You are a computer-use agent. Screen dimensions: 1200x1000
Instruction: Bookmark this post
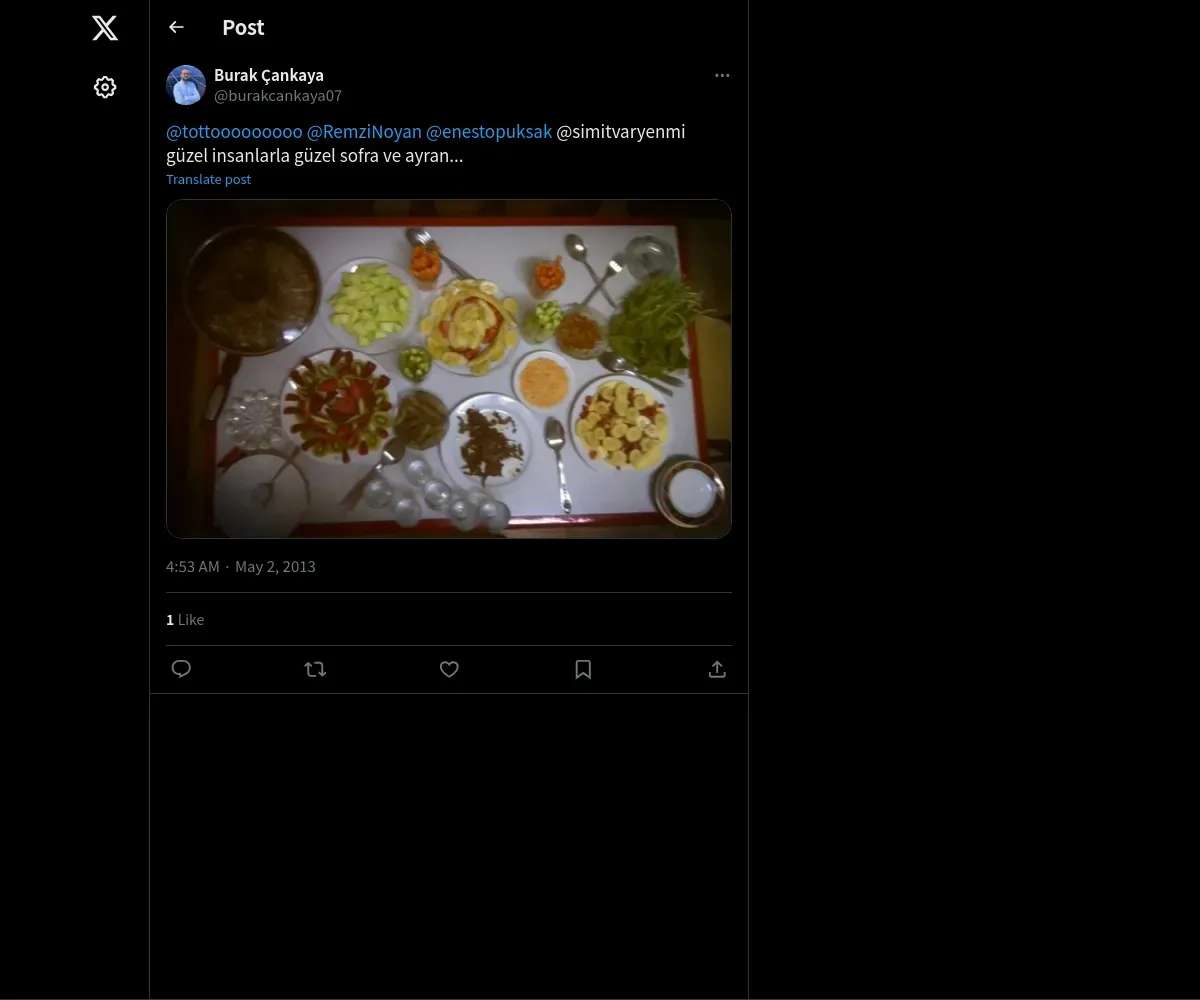pos(583,669)
